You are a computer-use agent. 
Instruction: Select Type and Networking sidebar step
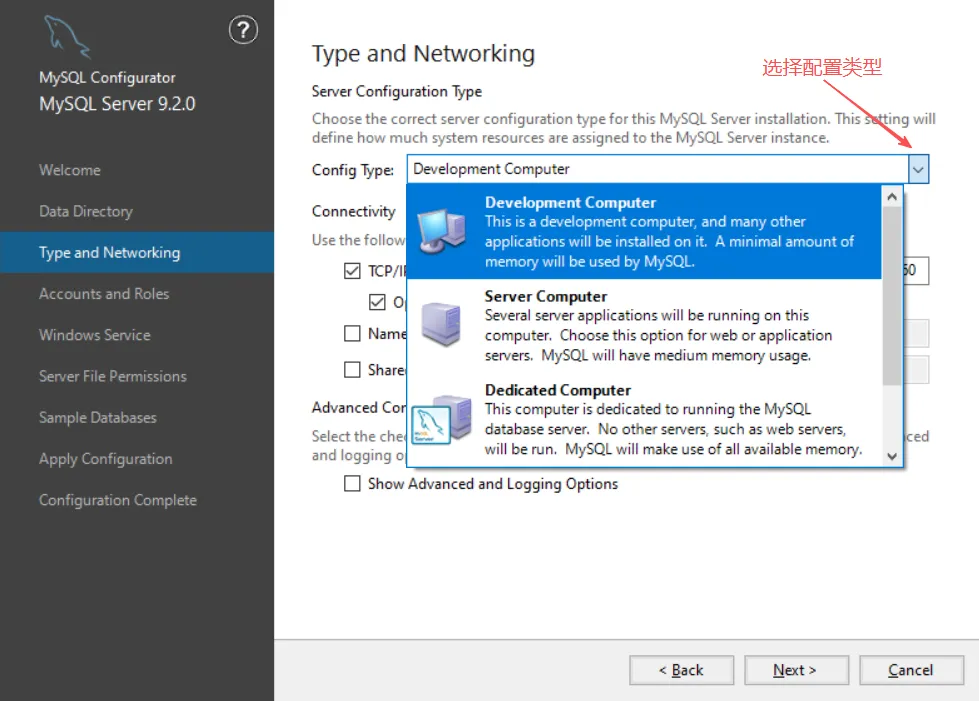click(x=137, y=252)
